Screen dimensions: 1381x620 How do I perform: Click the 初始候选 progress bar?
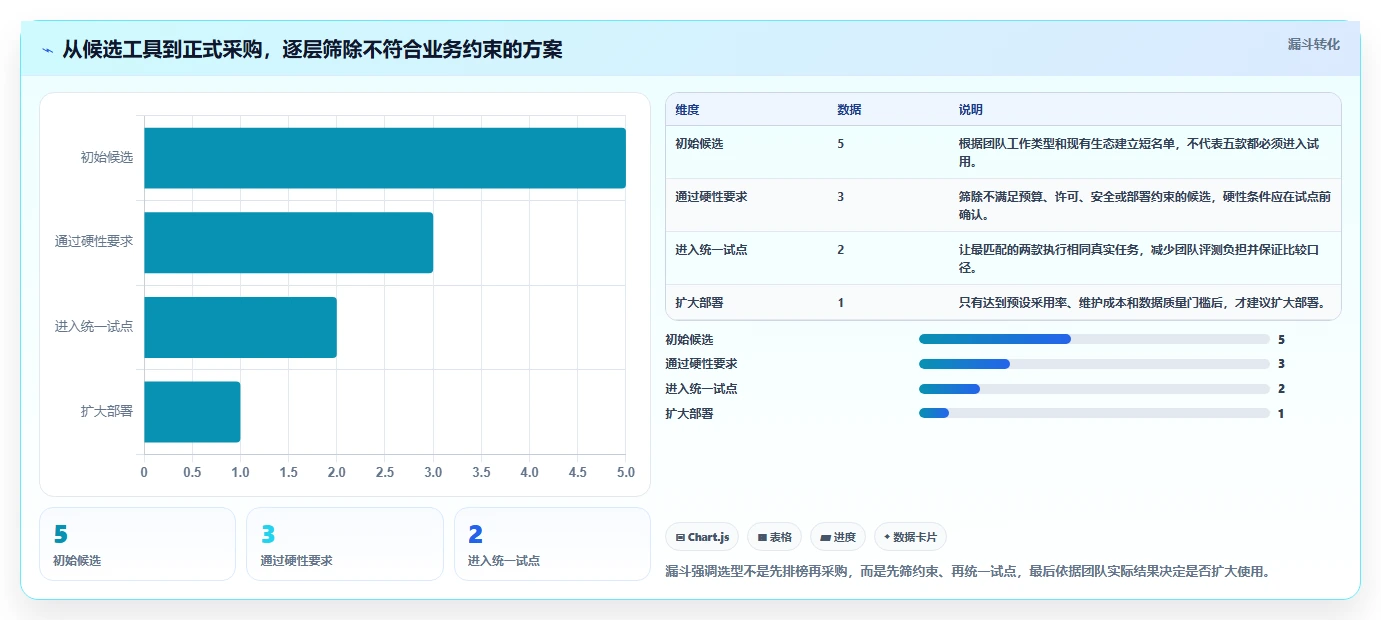[x=1094, y=339]
